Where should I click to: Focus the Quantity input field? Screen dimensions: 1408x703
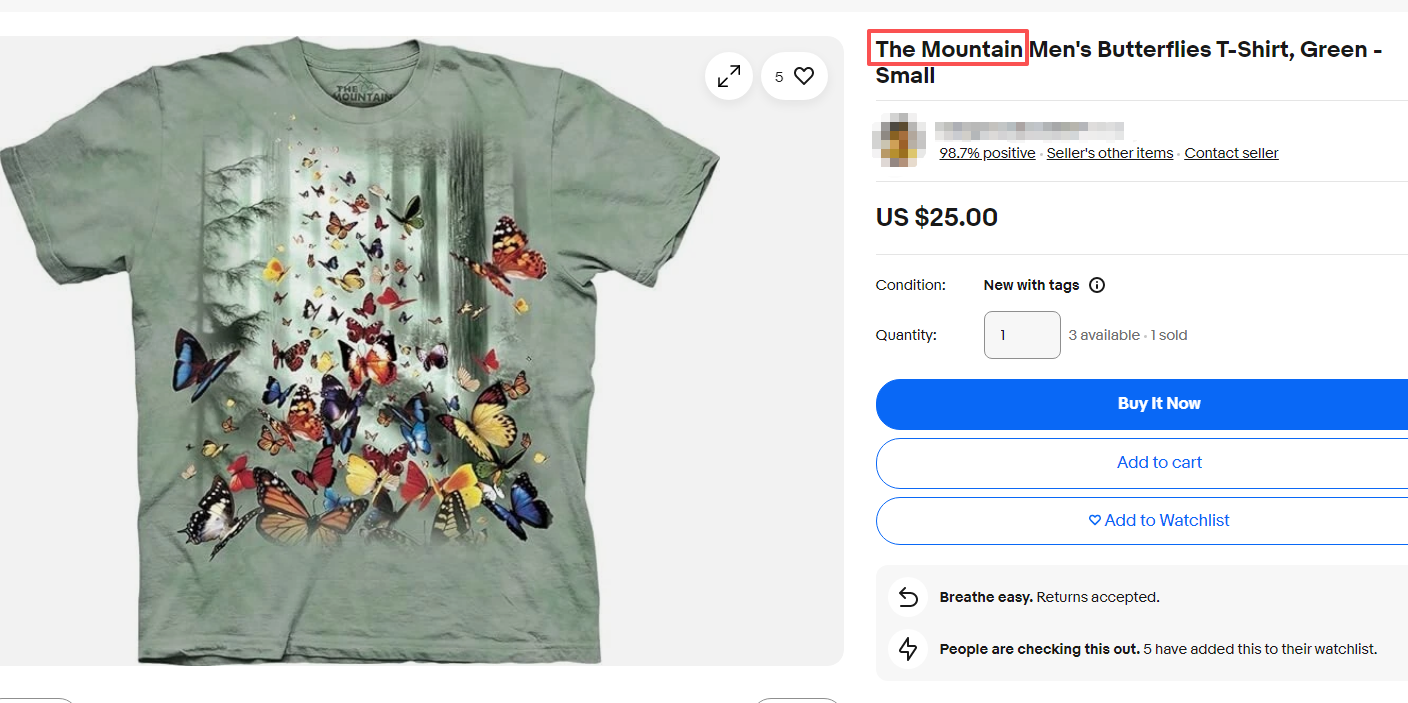pos(1022,335)
